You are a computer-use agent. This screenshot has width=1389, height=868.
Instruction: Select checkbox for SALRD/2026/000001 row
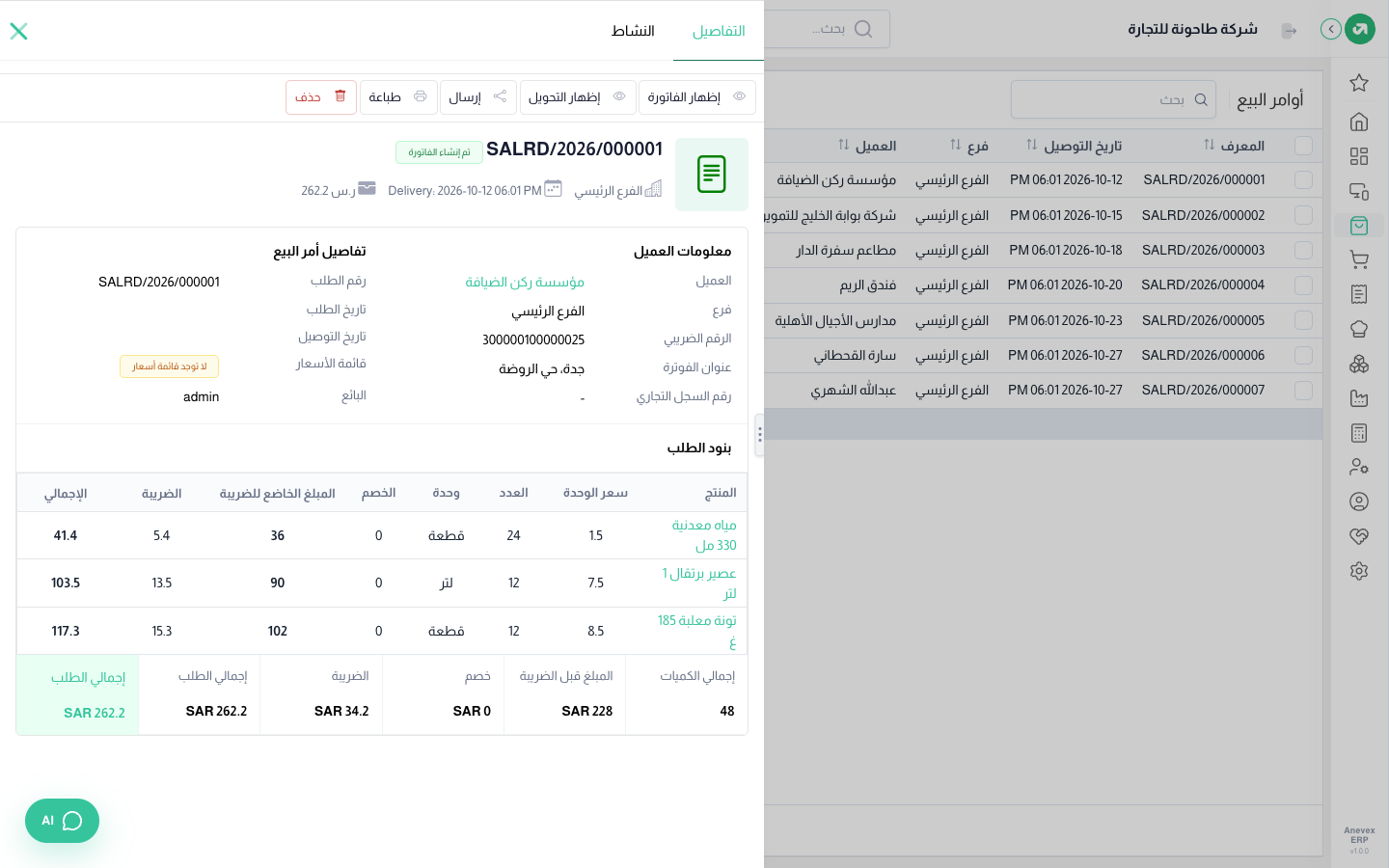(1303, 179)
